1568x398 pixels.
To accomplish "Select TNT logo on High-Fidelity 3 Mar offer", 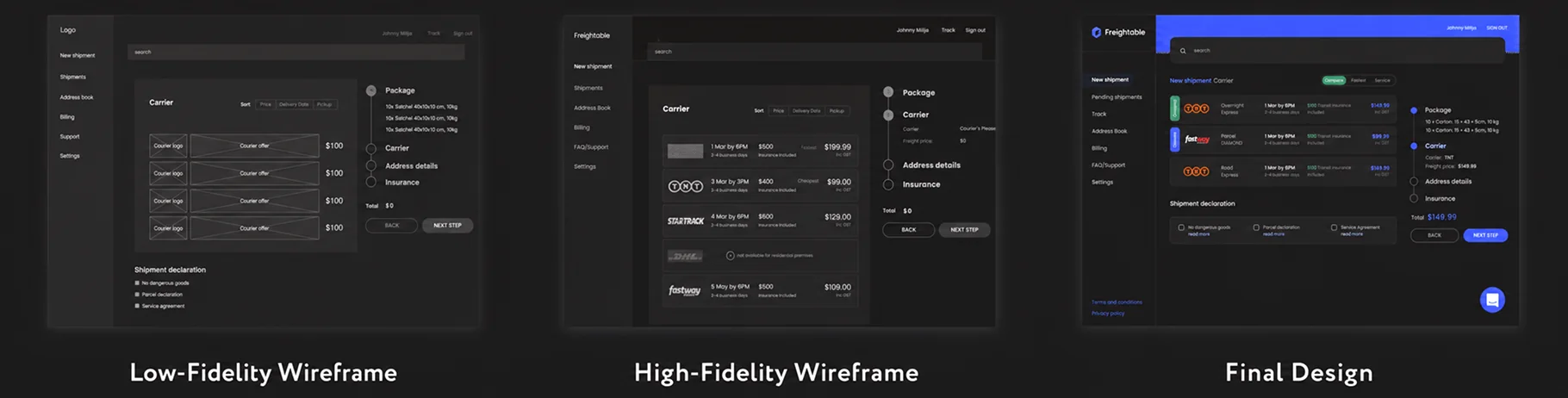I will pos(686,186).
